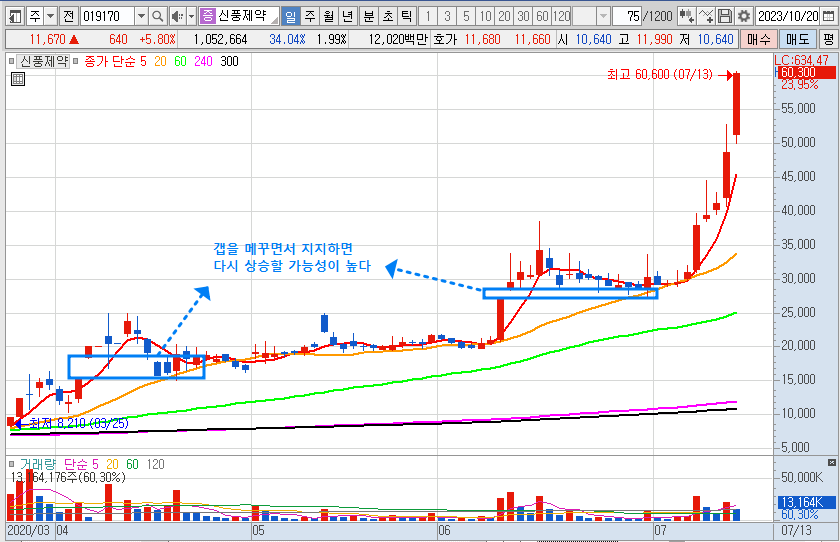Close the volume panel with X icon
Image resolution: width=840 pixels, height=542 pixels.
(831, 462)
